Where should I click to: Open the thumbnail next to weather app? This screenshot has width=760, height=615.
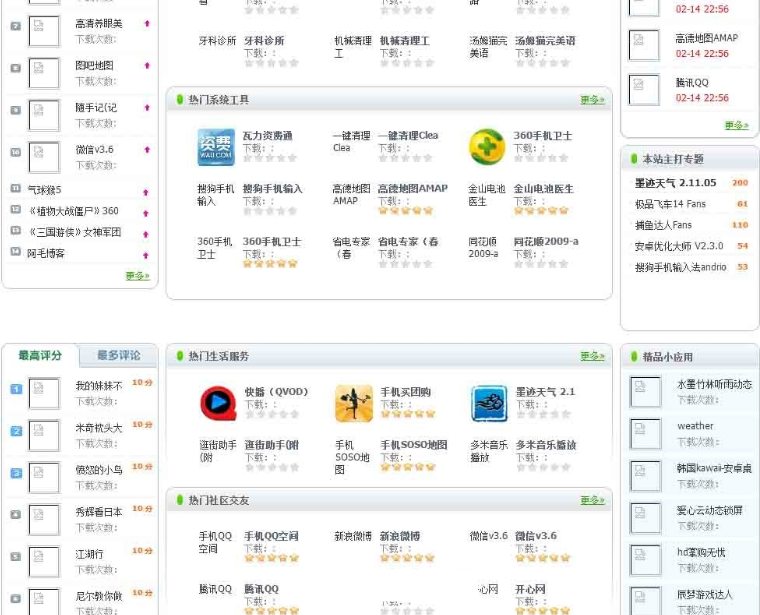coord(645,434)
